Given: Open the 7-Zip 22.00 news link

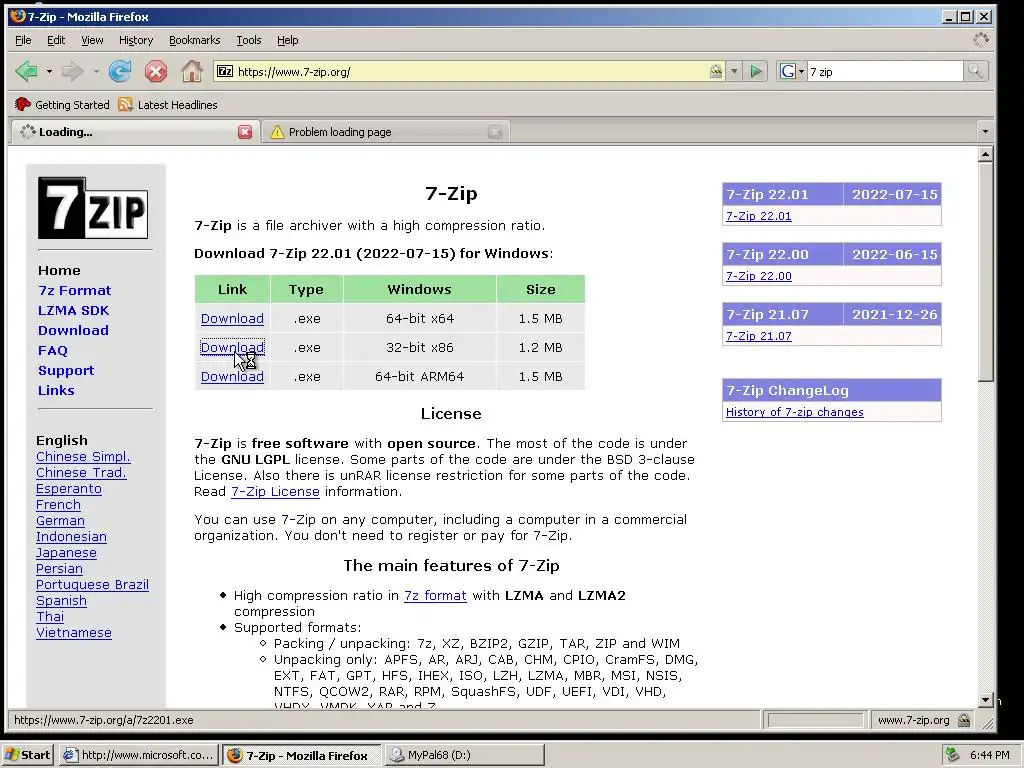Looking at the screenshot, I should [759, 276].
